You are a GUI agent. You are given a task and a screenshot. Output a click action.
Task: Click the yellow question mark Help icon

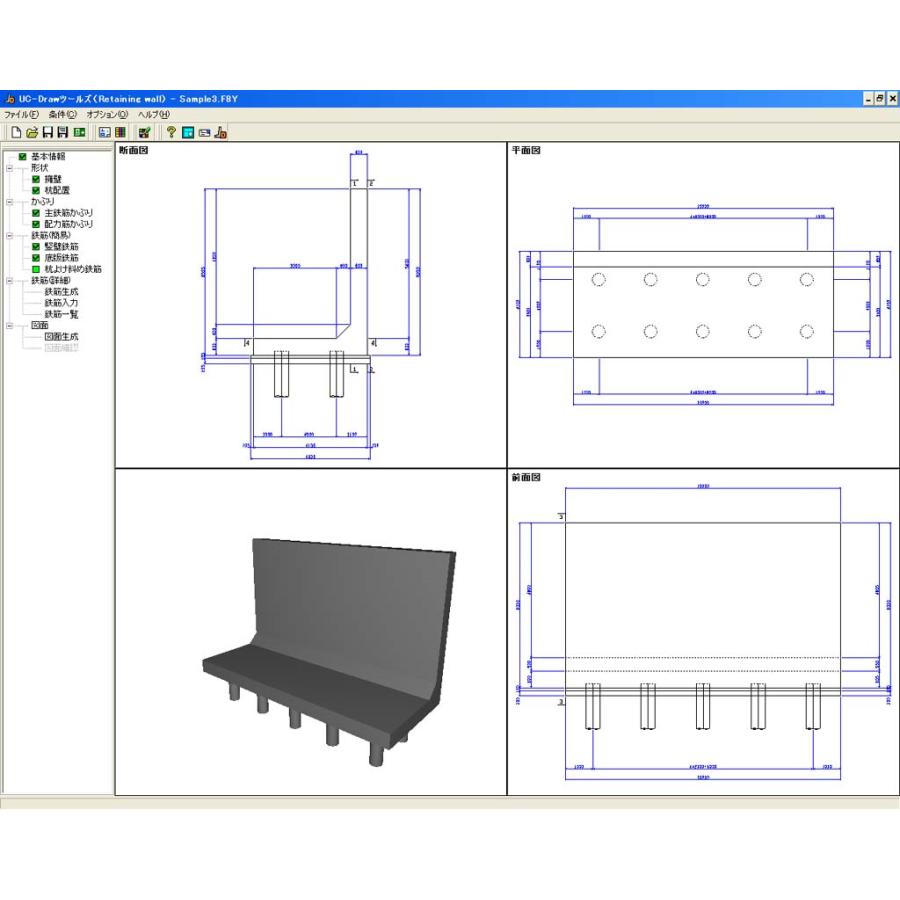171,132
